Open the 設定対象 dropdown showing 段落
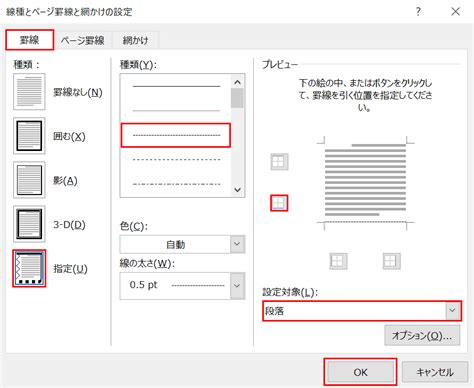The image size is (474, 388). 362,311
